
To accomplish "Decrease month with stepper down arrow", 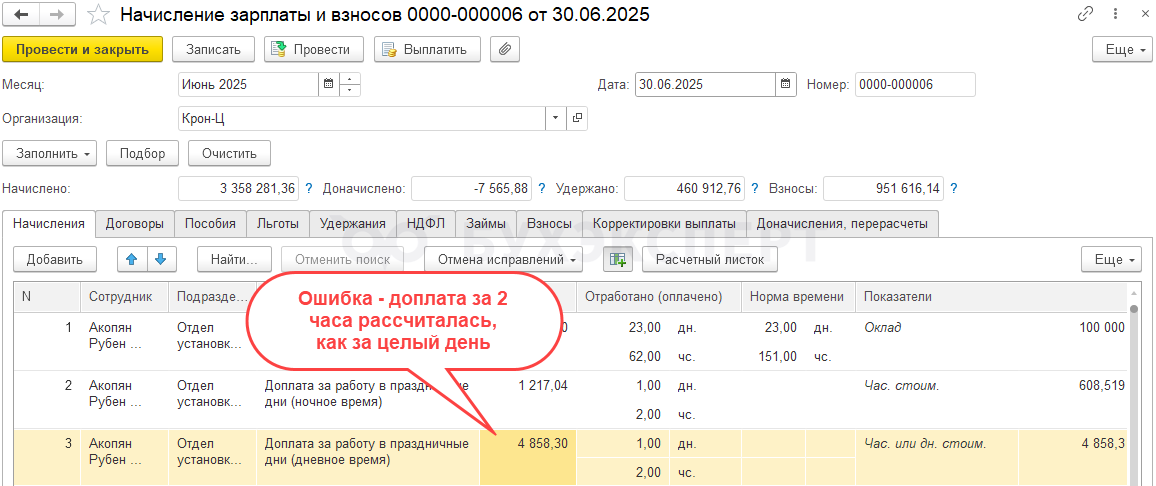I will tap(350, 91).
